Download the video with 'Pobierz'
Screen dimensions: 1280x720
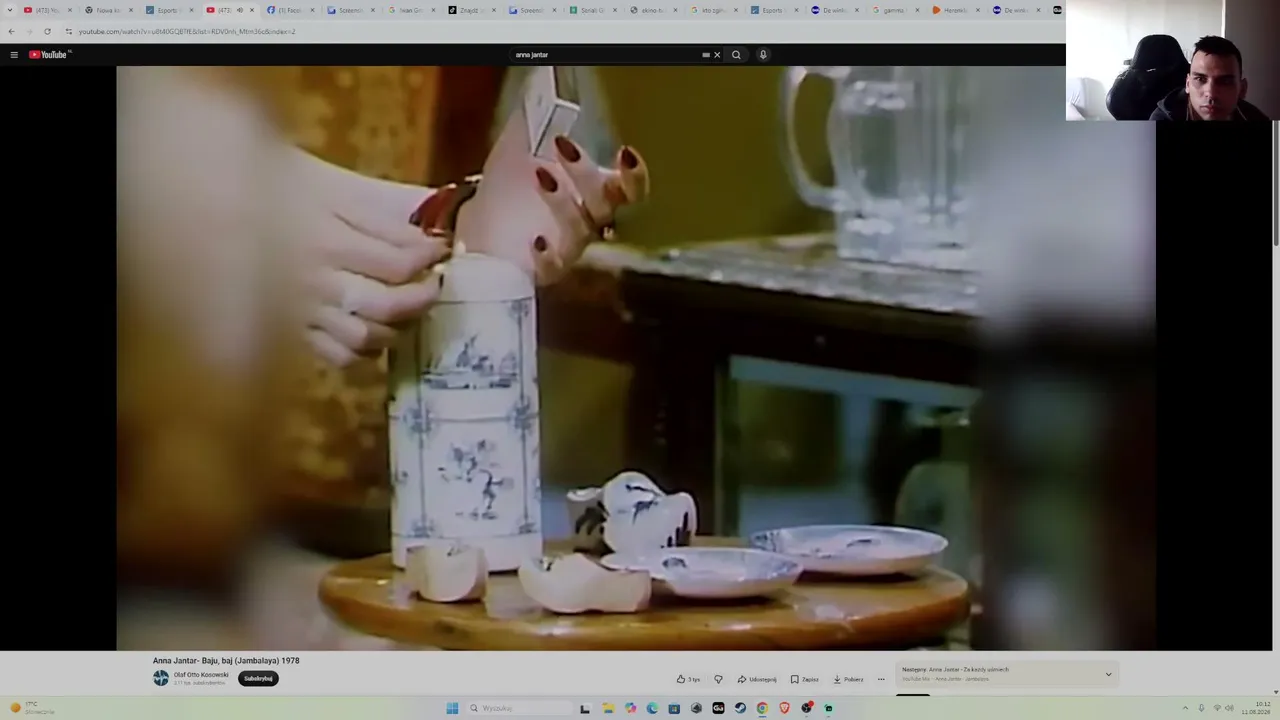[848, 679]
